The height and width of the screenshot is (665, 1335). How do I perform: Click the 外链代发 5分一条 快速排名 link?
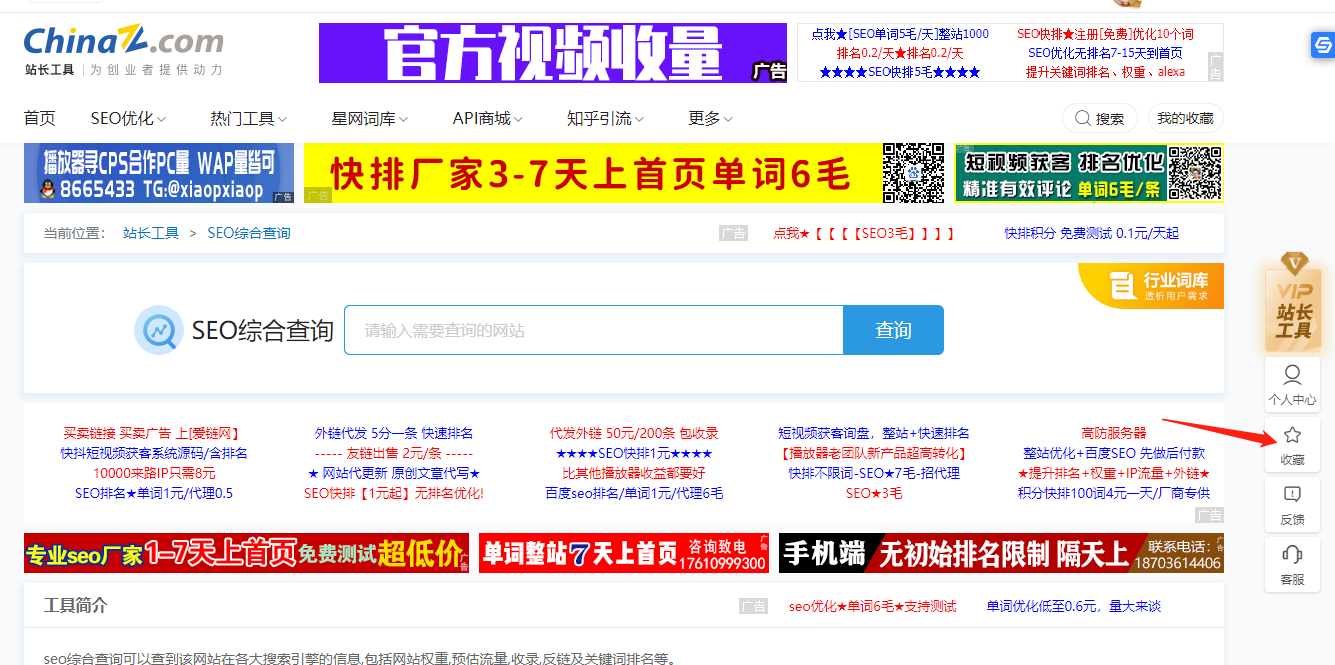pyautogui.click(x=394, y=433)
